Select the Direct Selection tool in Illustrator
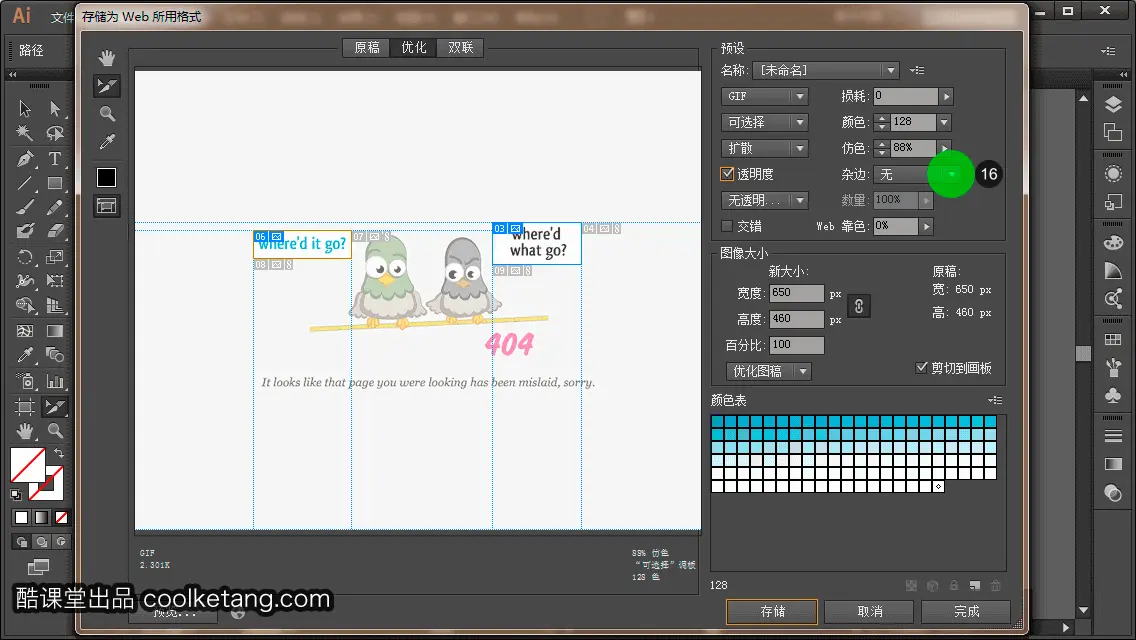The height and width of the screenshot is (640, 1136). [55, 109]
